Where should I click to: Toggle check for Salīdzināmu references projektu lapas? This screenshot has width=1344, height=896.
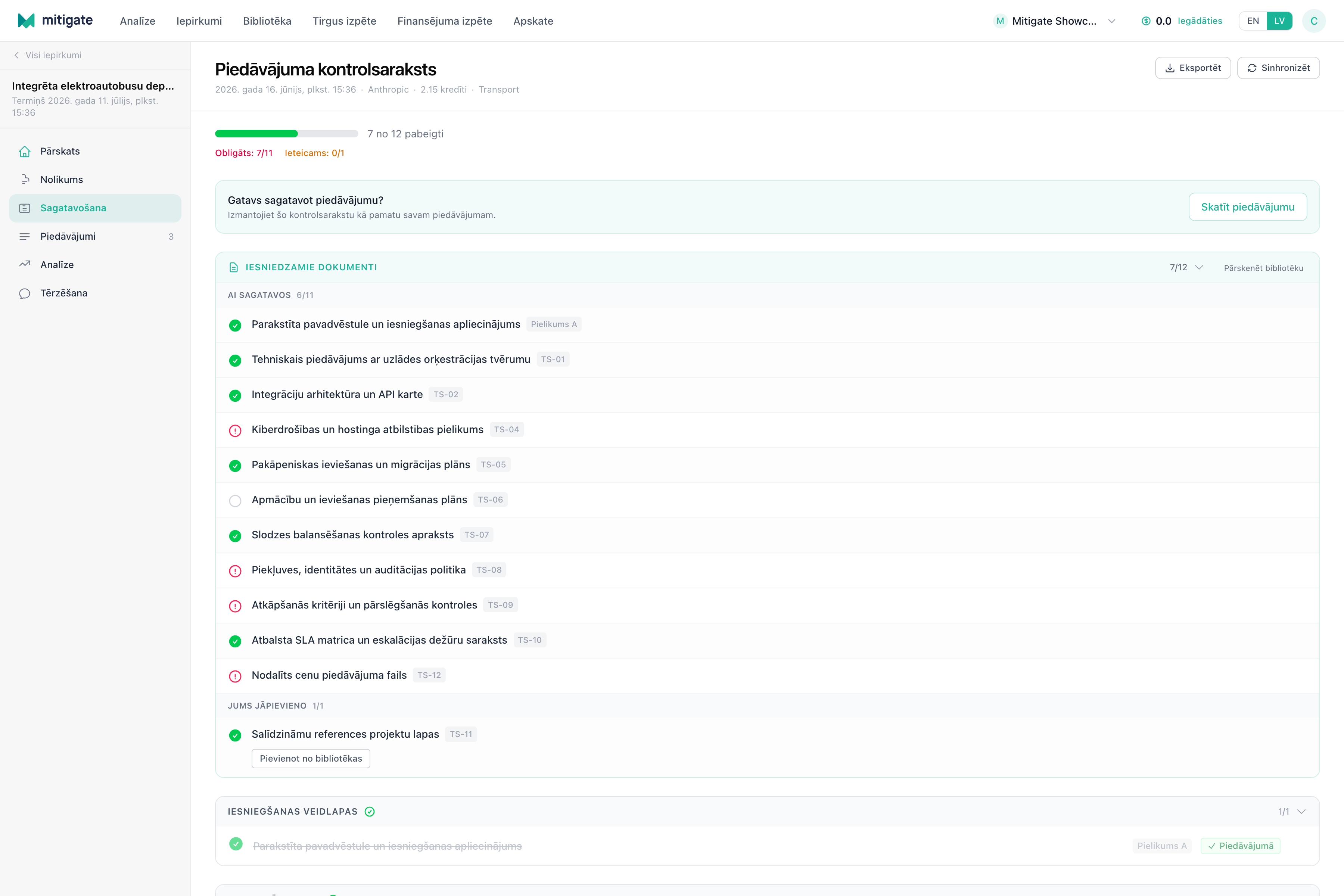[x=235, y=735]
